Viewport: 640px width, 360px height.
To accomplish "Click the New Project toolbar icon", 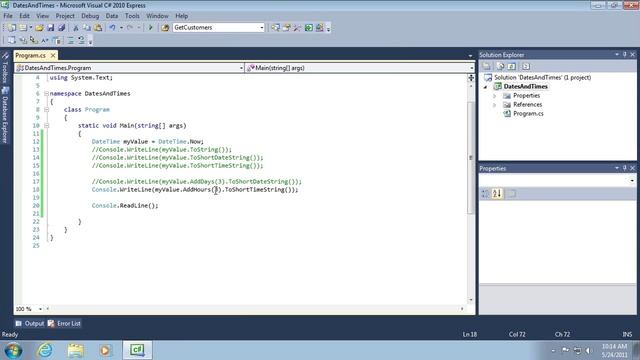I will click(x=11, y=28).
